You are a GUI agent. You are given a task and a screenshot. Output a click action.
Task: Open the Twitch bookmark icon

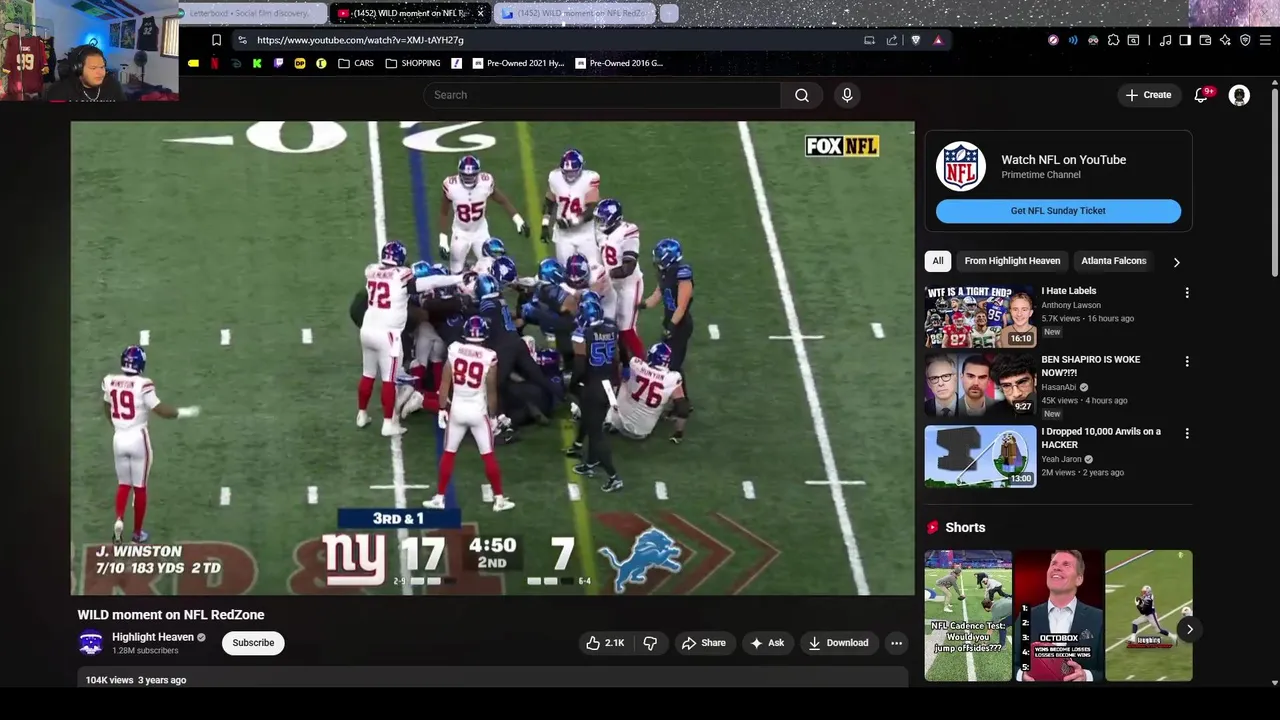(278, 63)
